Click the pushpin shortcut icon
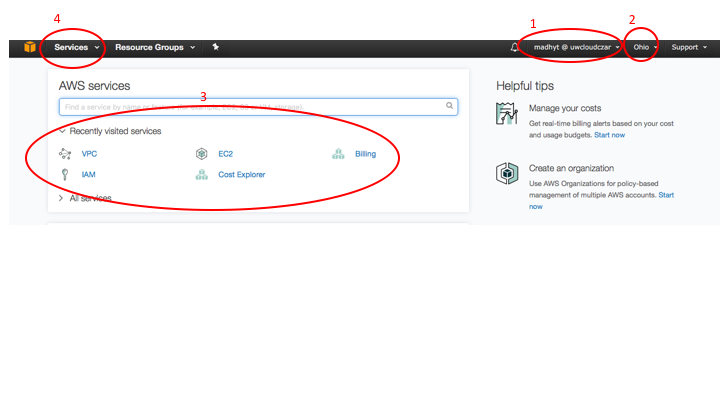This screenshot has height=405, width=720. pyautogui.click(x=215, y=47)
